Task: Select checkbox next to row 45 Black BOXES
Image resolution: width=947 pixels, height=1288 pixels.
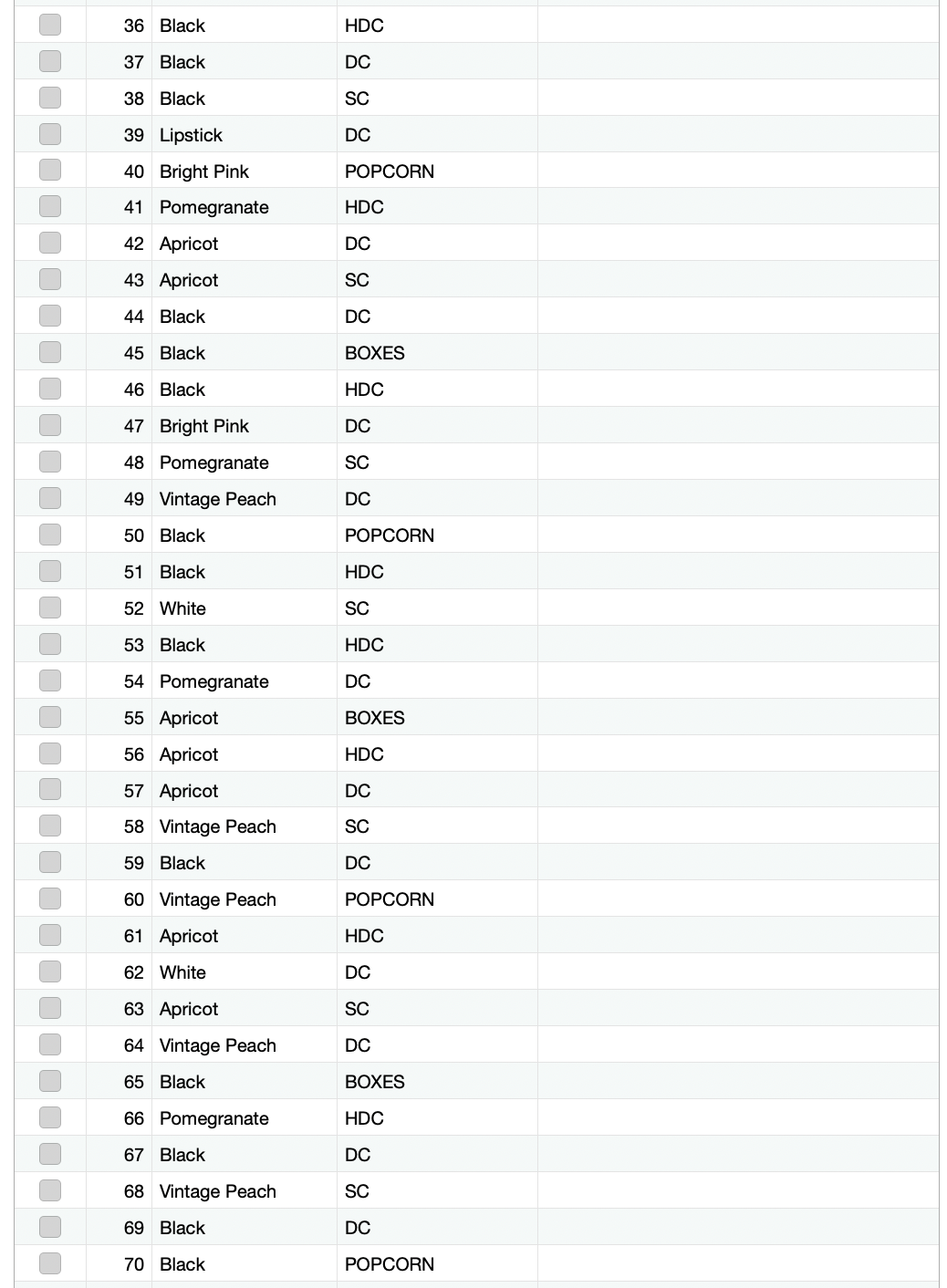Action: (50, 352)
